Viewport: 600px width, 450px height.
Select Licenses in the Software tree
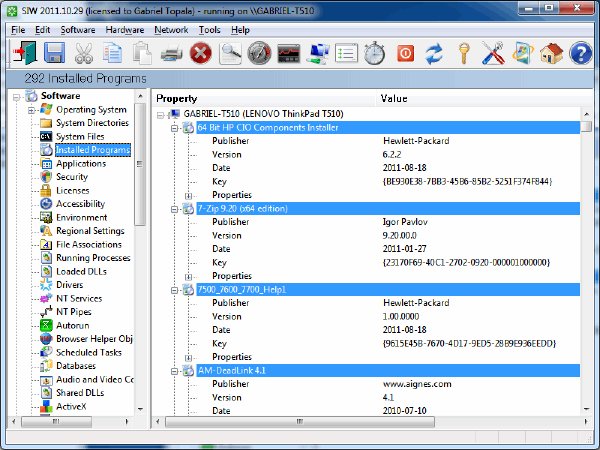(x=73, y=190)
